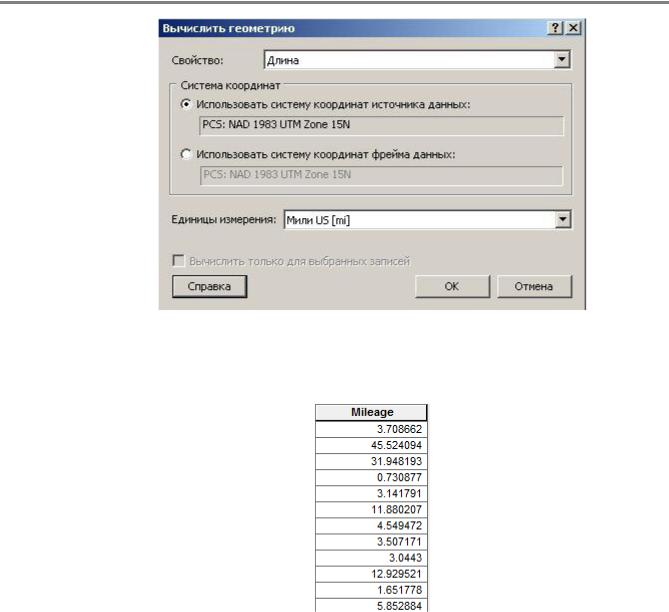Close the Вычислить геометрию dialog
669x612 pixels.
[573, 28]
